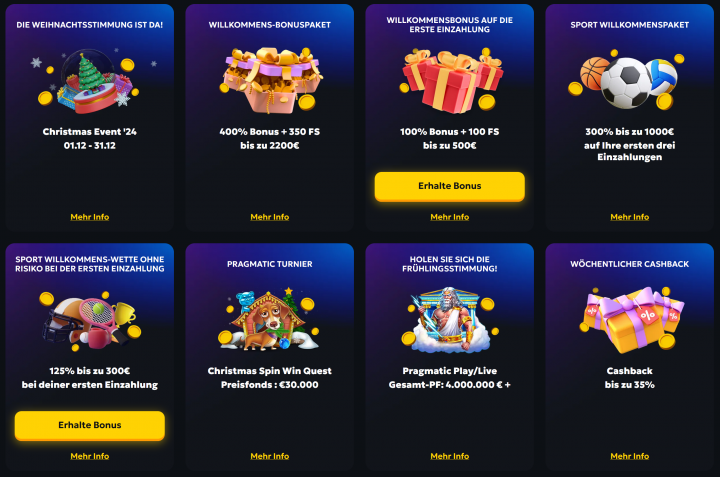Click the Christmas tree snow globe image
Image resolution: width=720 pixels, height=477 pixels.
90,81
